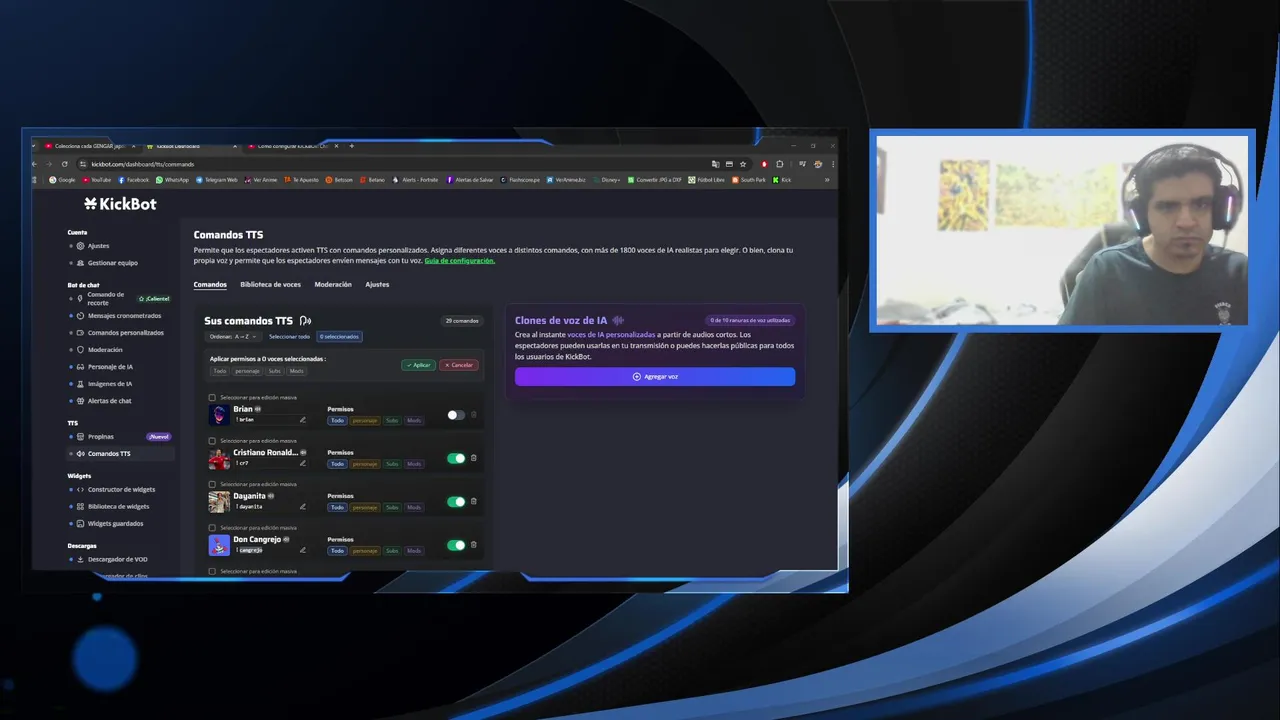Enable the Brian voice toggle

pos(456,415)
